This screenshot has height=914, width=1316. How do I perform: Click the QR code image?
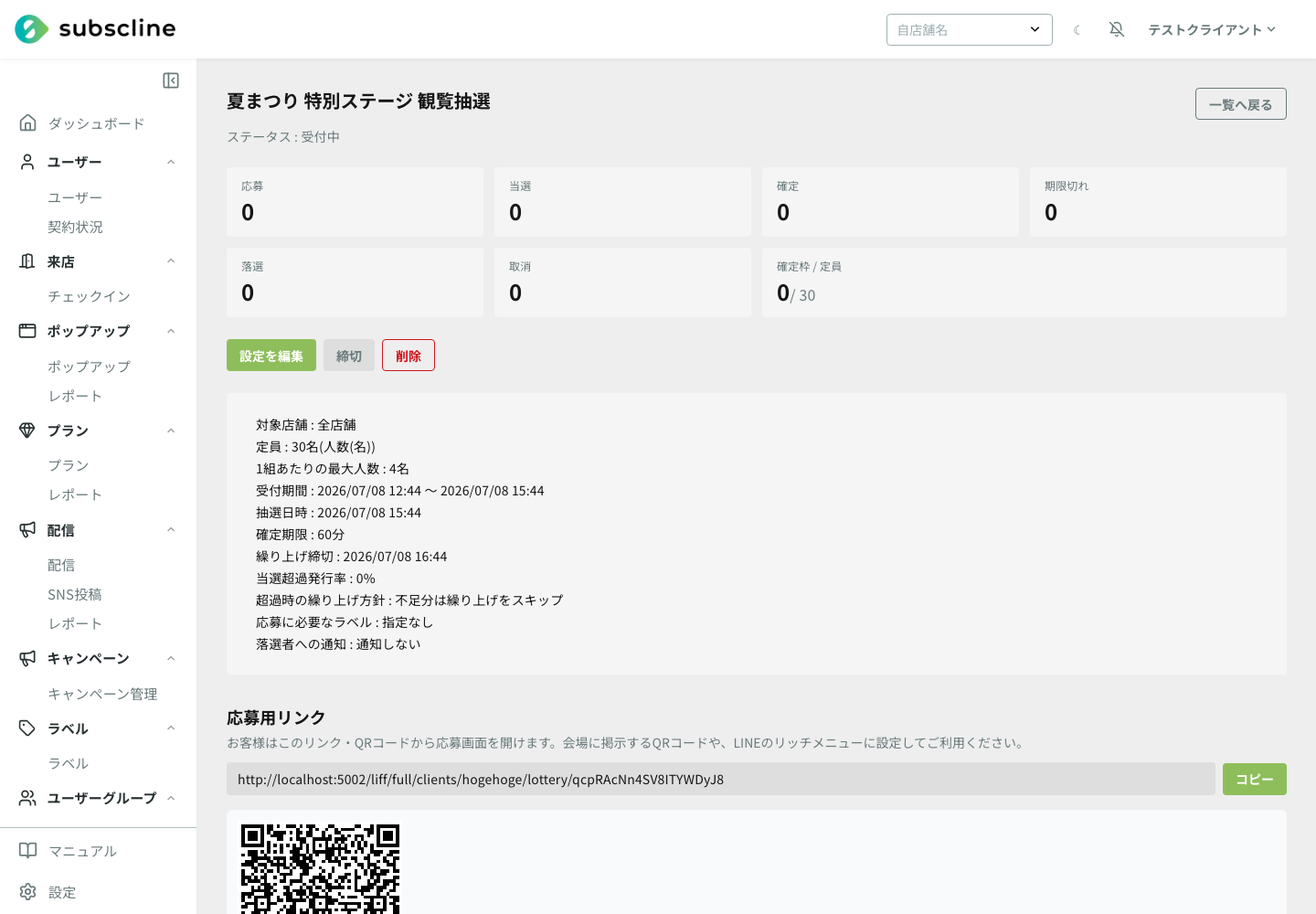pos(320,868)
